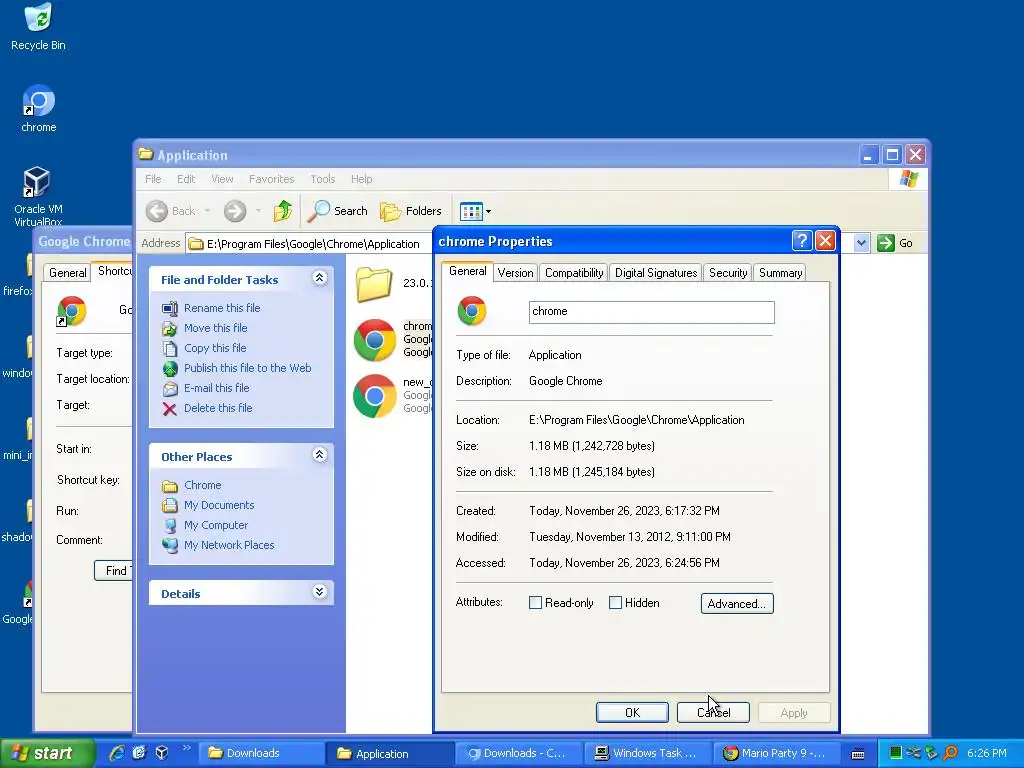Click the Advanced... attributes button
The width and height of the screenshot is (1024, 768).
click(737, 603)
